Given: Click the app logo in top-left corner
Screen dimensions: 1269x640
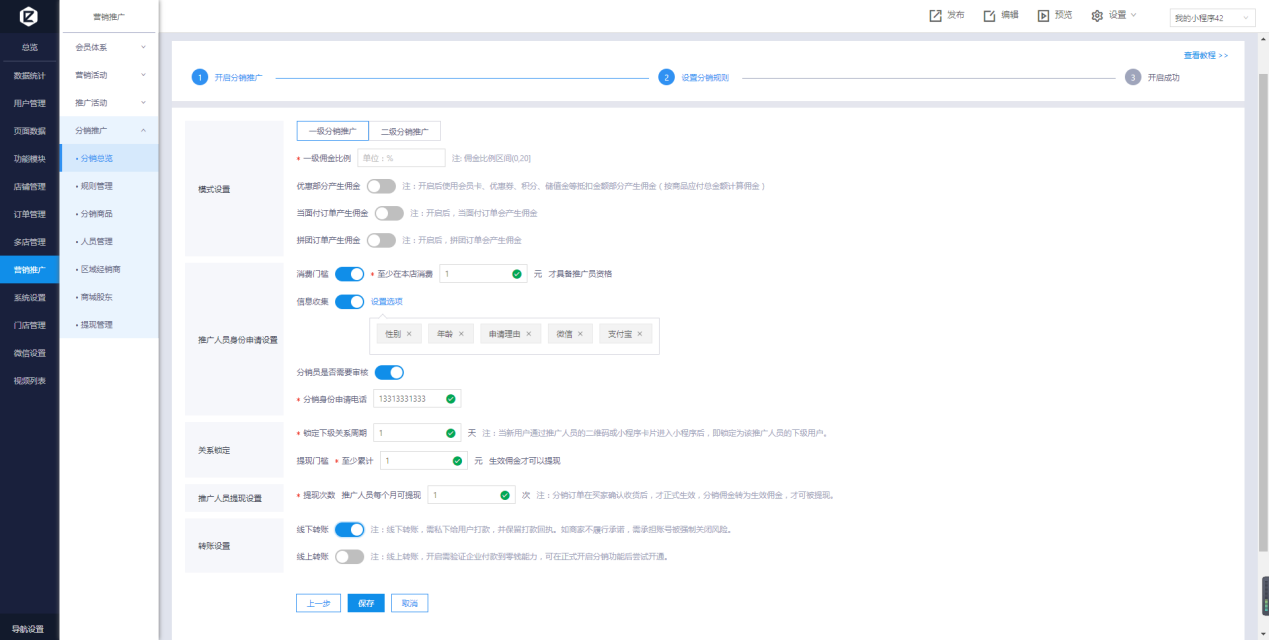Looking at the screenshot, I should [29, 17].
